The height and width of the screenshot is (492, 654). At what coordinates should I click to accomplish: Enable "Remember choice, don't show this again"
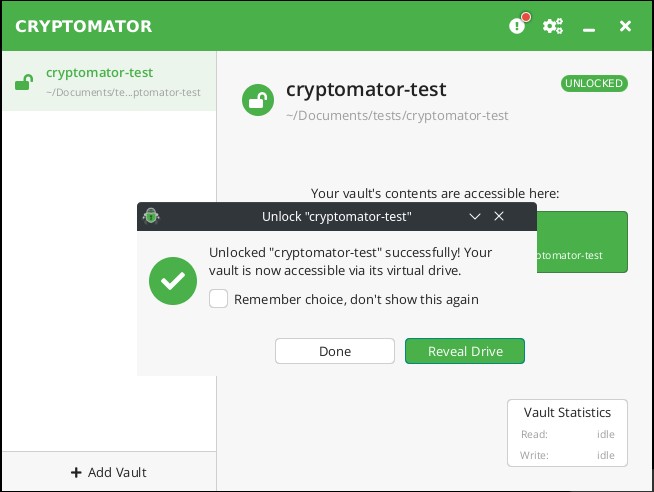click(218, 299)
